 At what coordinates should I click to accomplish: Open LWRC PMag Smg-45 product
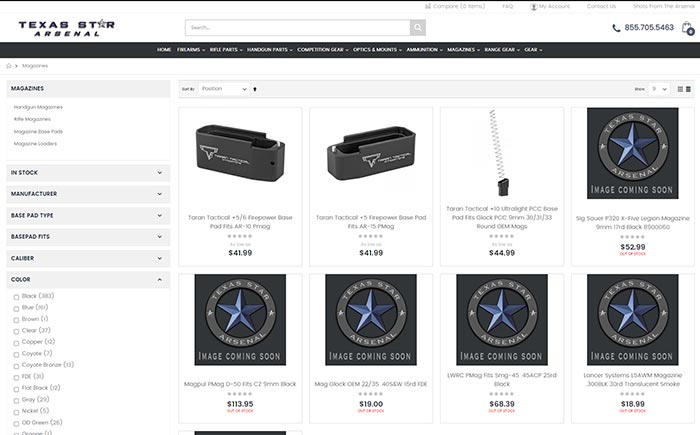pos(502,380)
